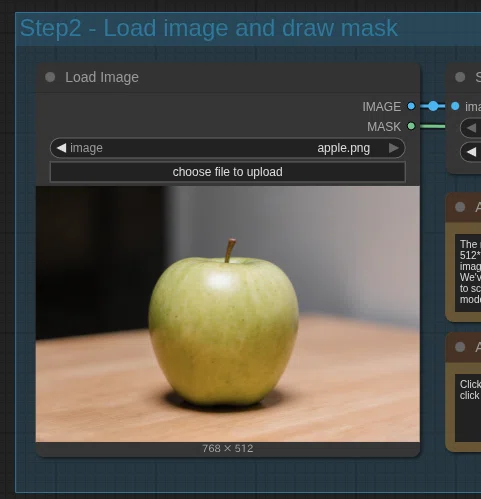Click the MASK output label

point(384,127)
